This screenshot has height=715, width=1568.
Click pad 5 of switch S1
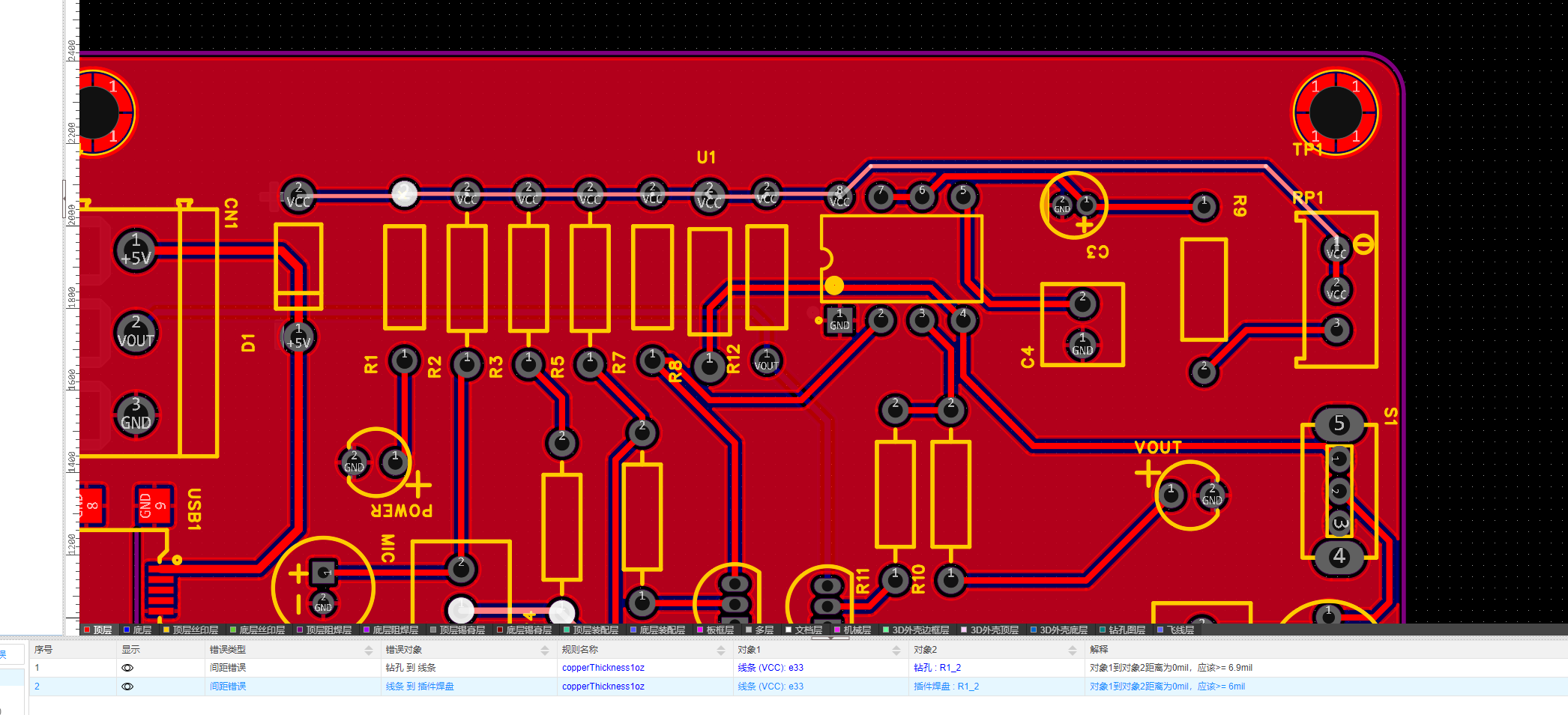(1339, 424)
